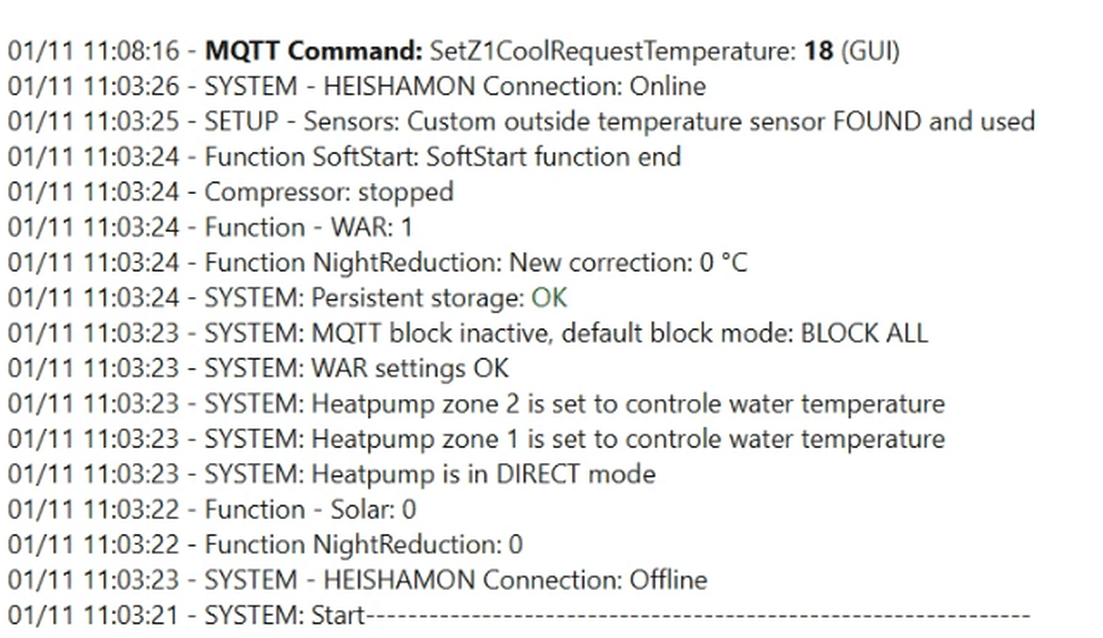
Task: Select the Heatpump zone 2 water temperature line
Action: (x=476, y=404)
